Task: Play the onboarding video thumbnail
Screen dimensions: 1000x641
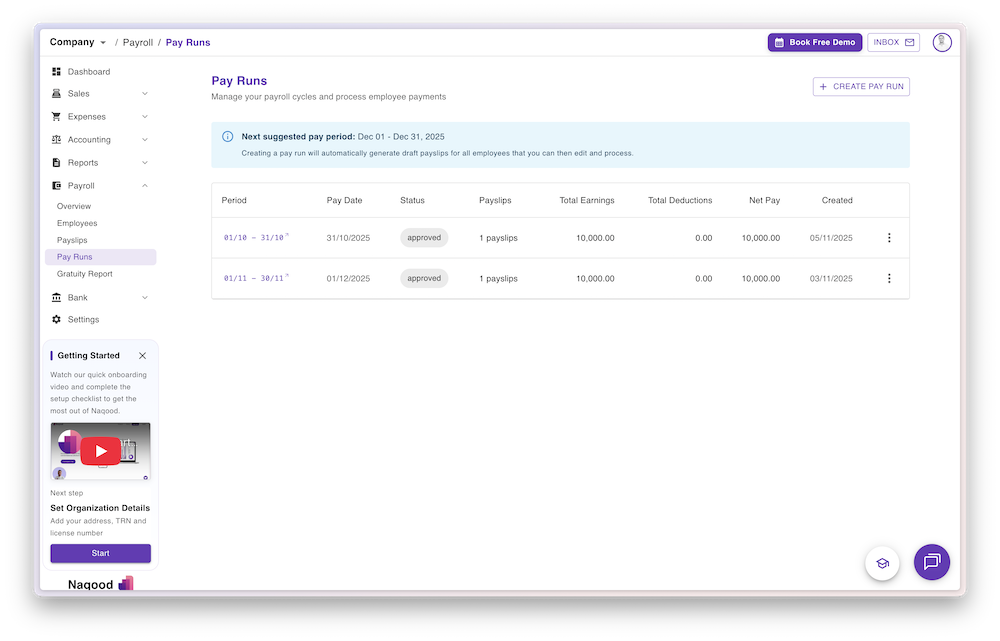Action: point(100,451)
